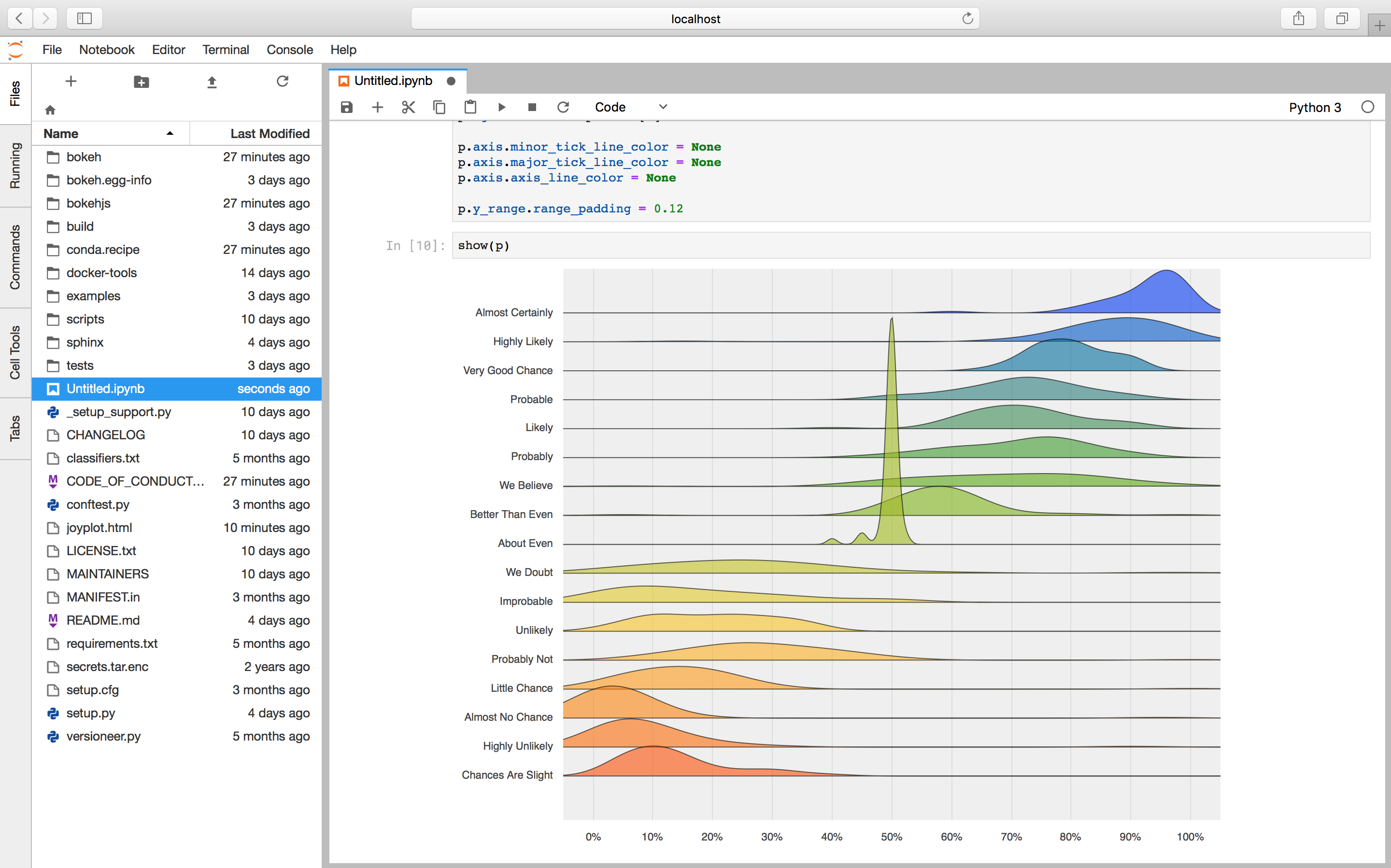The height and width of the screenshot is (868, 1391).
Task: Click the Python 3 kernel name
Action: [1314, 107]
